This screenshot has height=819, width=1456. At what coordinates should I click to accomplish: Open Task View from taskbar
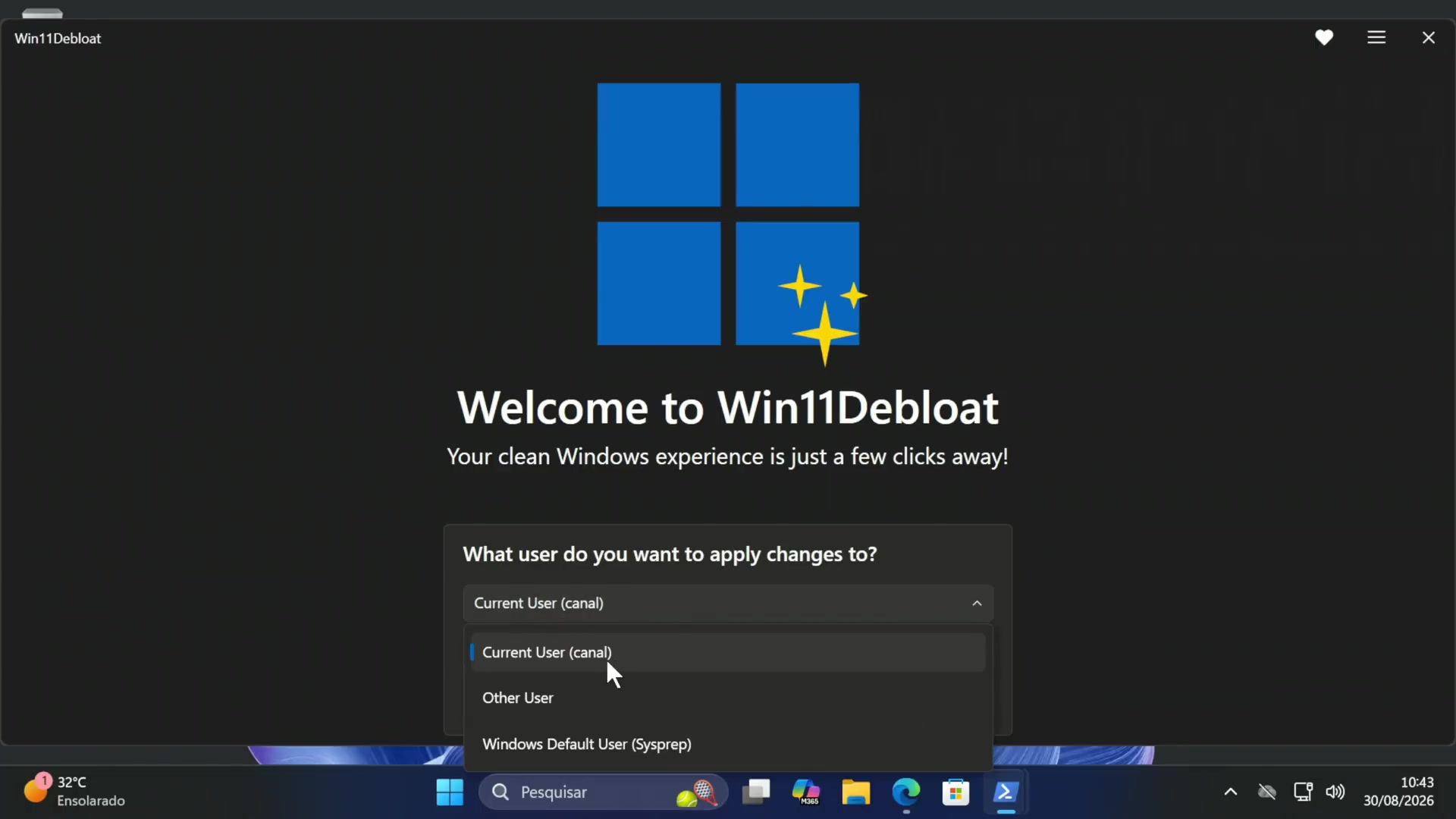(x=756, y=792)
